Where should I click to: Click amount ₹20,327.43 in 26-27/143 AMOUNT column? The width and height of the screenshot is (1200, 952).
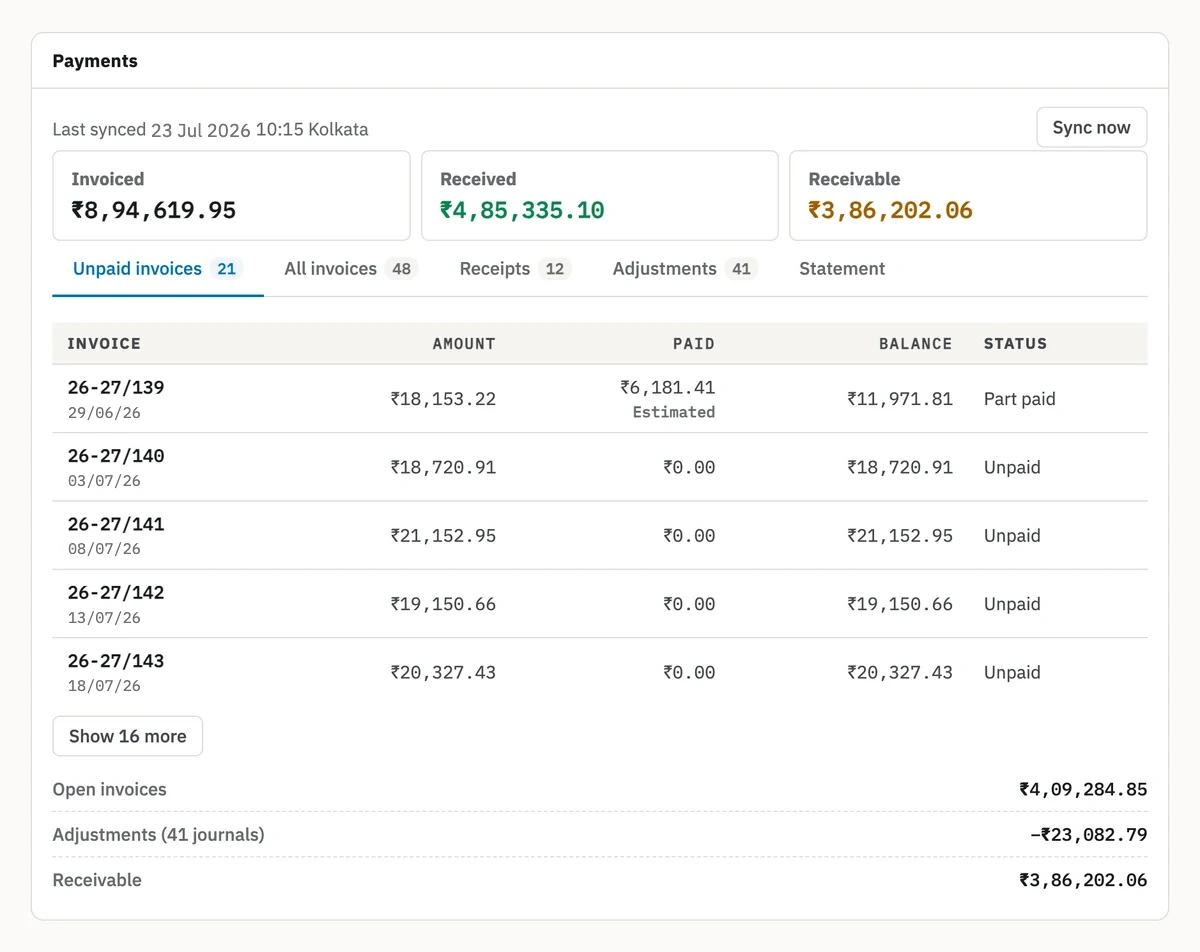tap(443, 673)
